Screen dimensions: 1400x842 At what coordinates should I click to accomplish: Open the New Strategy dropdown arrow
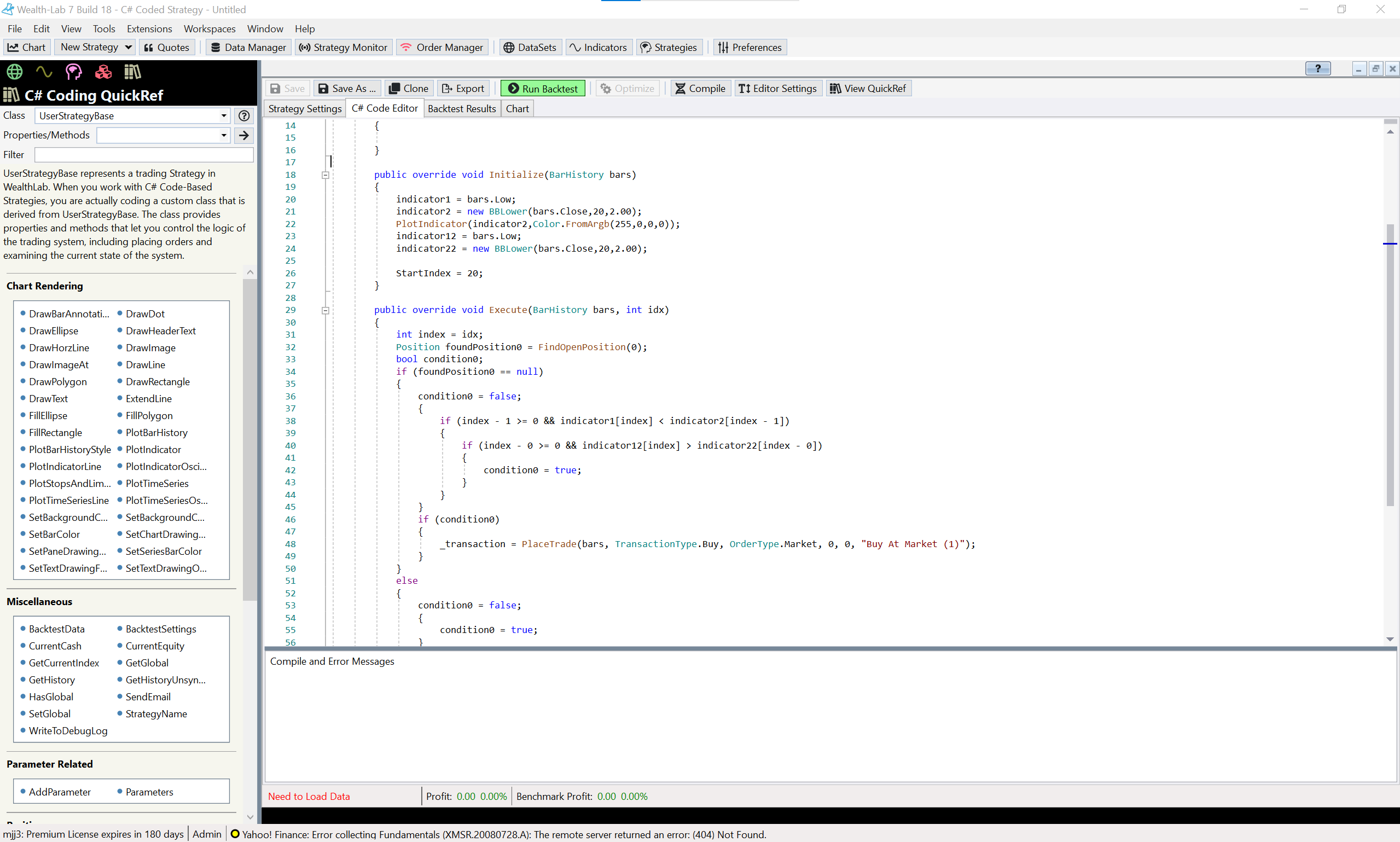point(128,47)
